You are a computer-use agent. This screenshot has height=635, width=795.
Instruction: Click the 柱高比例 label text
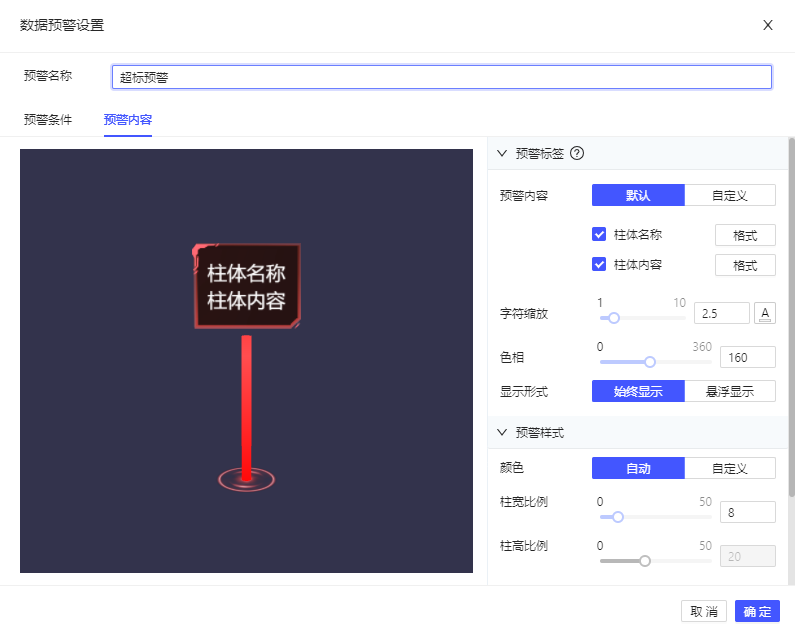(x=524, y=546)
